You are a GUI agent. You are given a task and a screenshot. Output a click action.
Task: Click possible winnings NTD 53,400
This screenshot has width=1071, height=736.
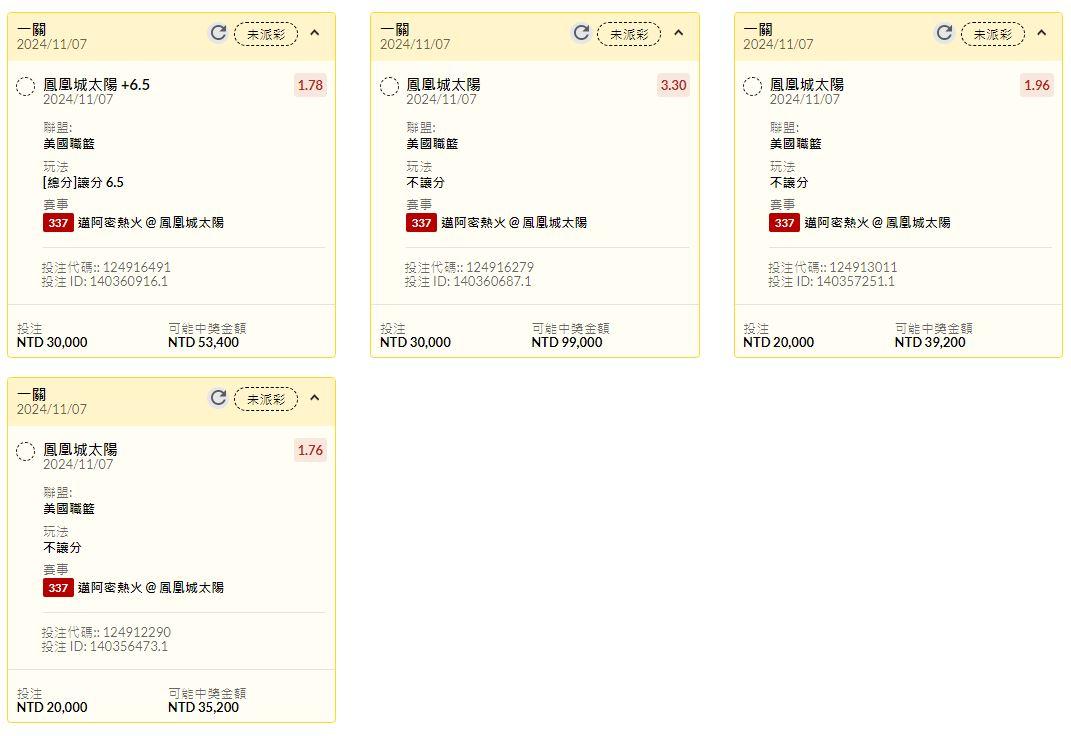coord(204,342)
